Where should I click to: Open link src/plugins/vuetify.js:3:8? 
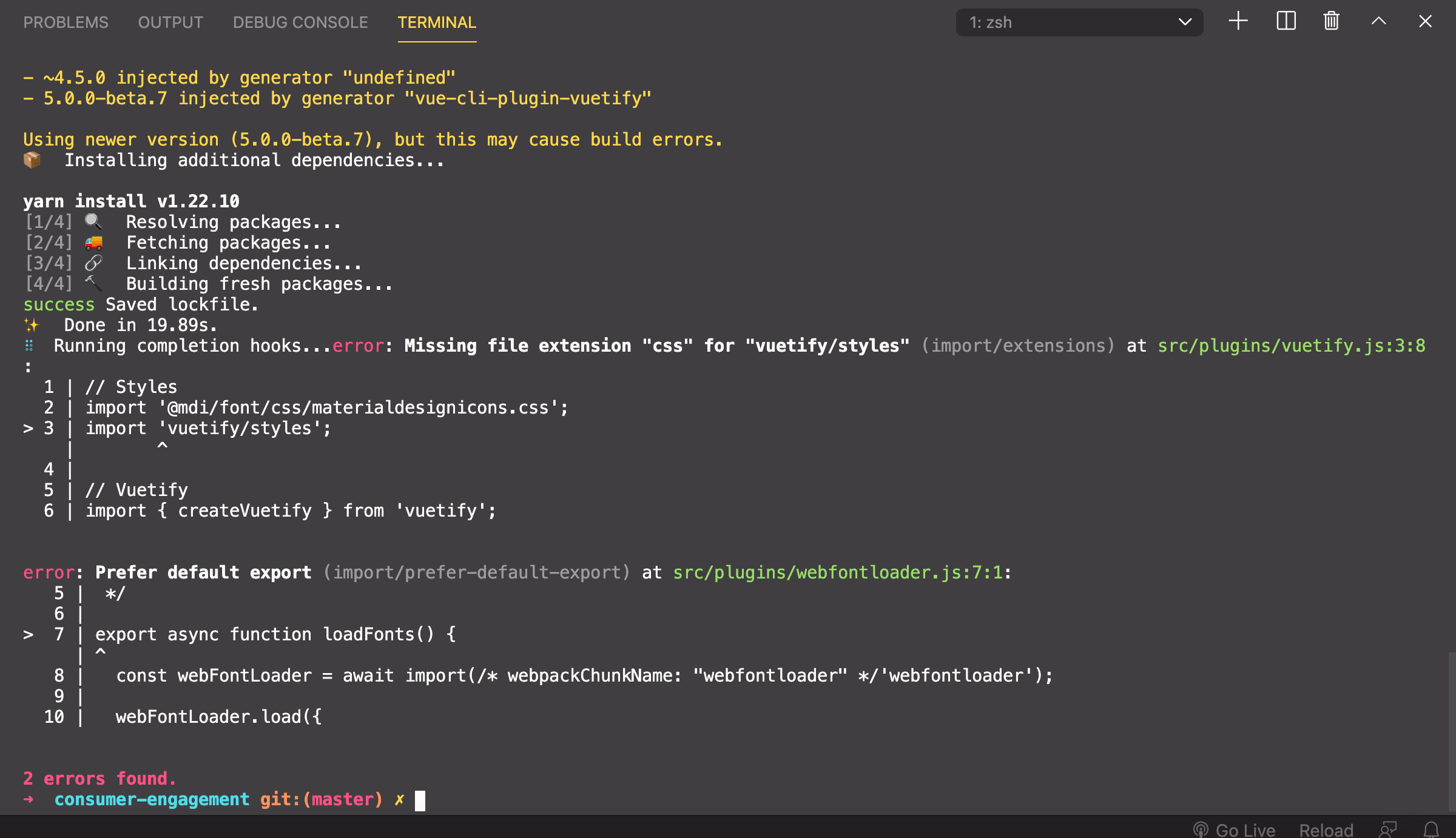tap(1291, 346)
